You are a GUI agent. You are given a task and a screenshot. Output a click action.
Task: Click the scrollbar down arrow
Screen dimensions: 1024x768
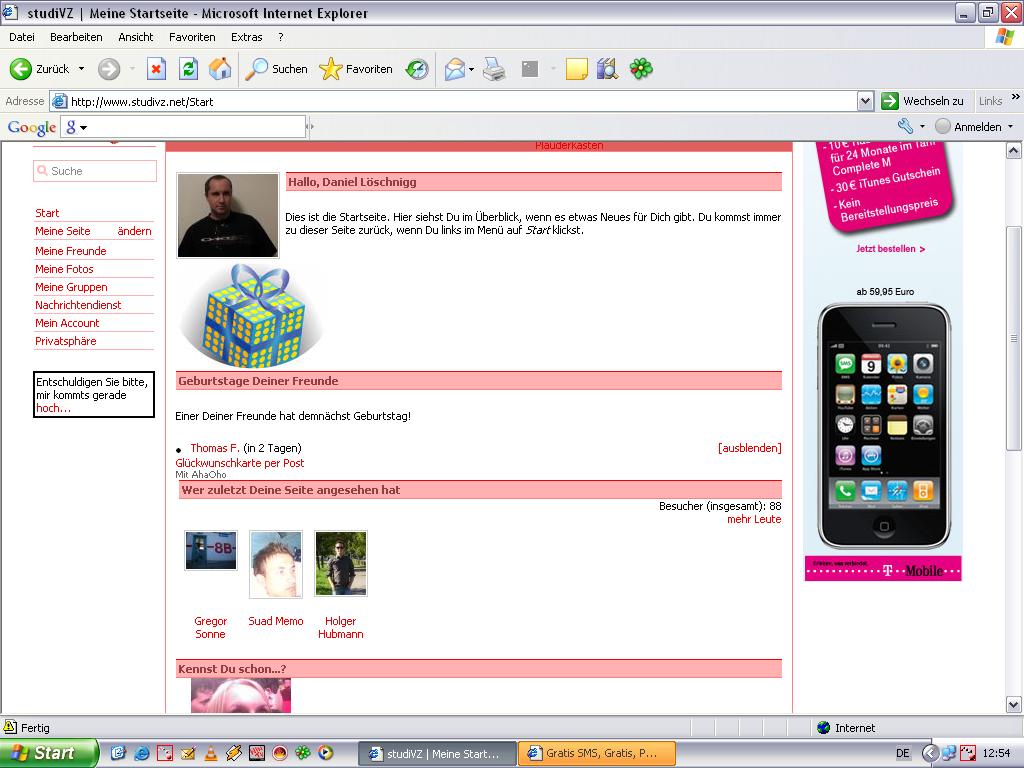click(1014, 705)
